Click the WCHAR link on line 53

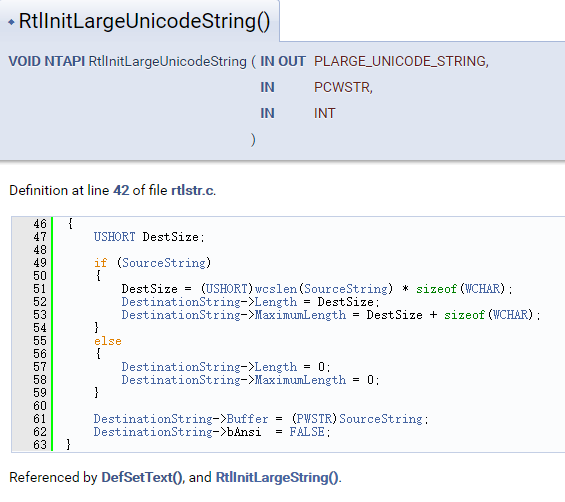click(x=510, y=315)
